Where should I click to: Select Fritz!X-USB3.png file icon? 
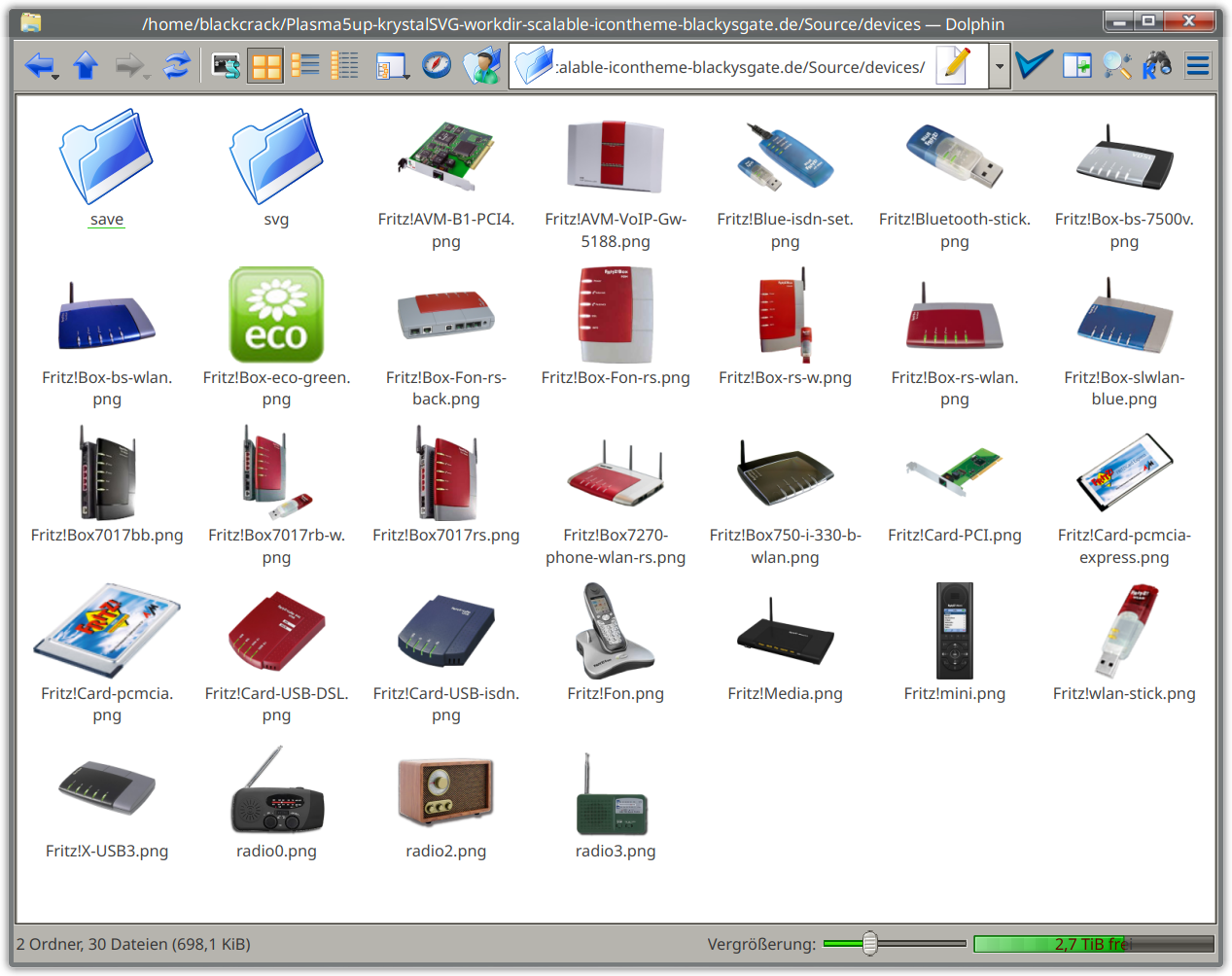107,788
